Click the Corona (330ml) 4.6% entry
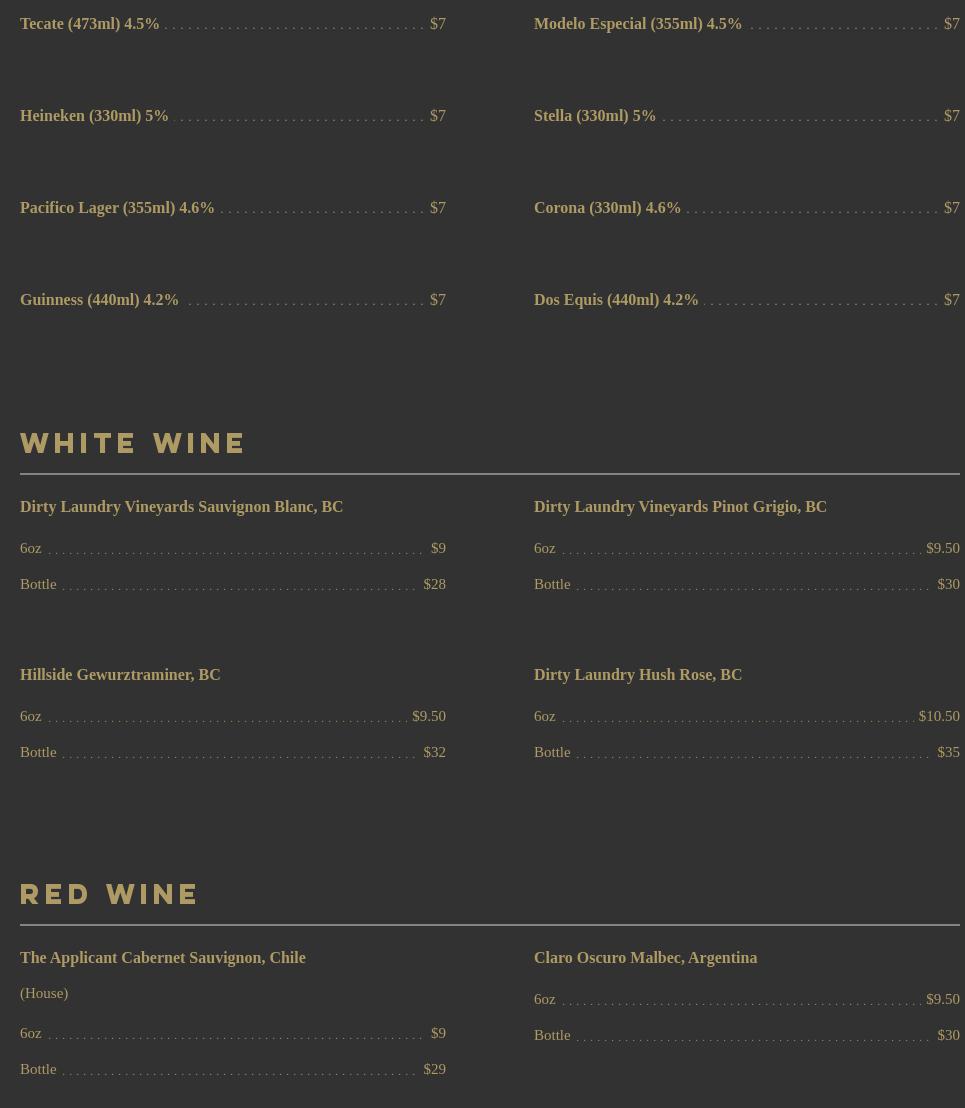The height and width of the screenshot is (1108, 965). tap(607, 208)
